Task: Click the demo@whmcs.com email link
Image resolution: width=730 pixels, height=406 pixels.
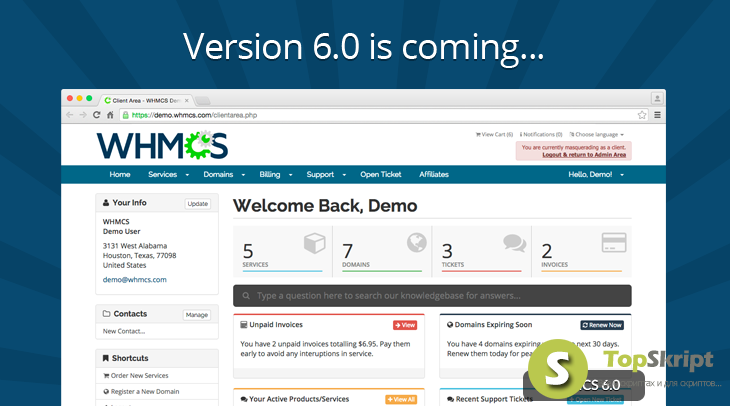Action: click(x=135, y=280)
